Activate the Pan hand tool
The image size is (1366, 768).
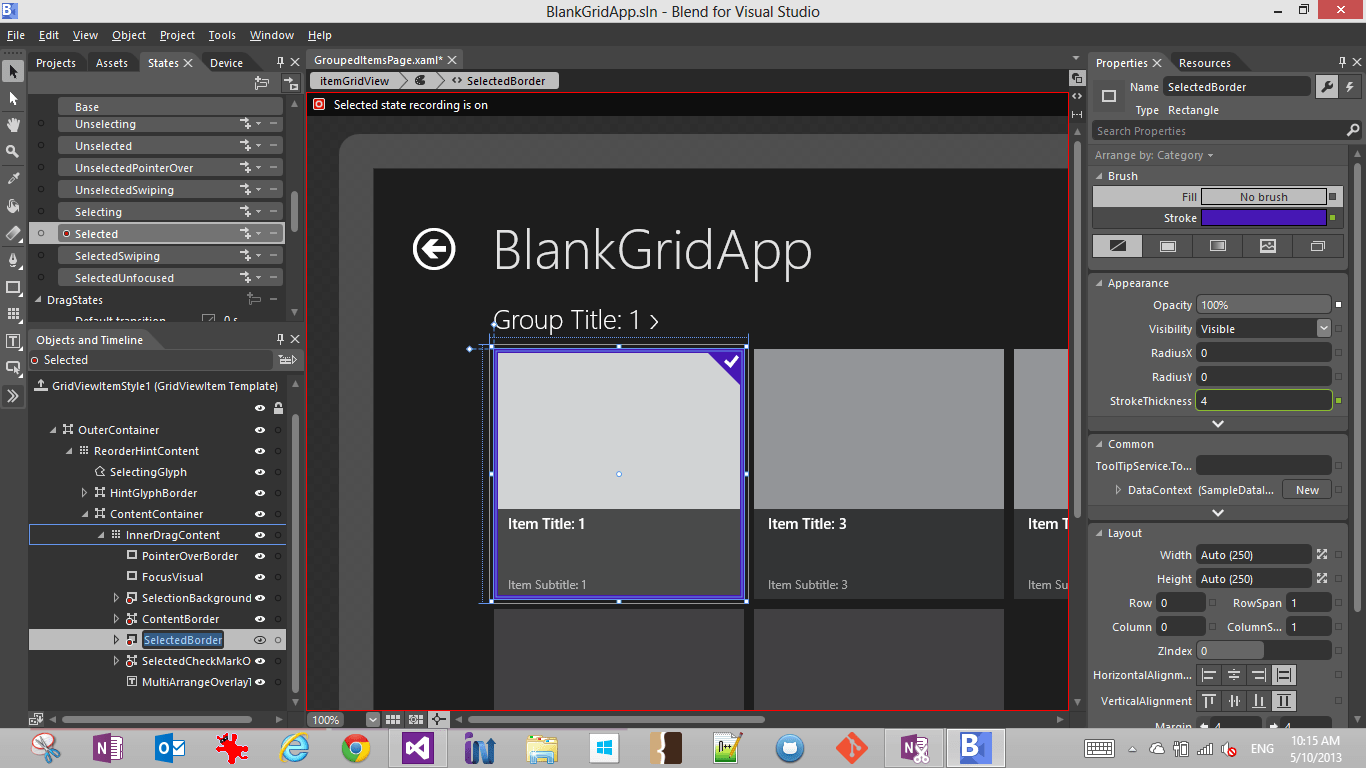tap(13, 125)
